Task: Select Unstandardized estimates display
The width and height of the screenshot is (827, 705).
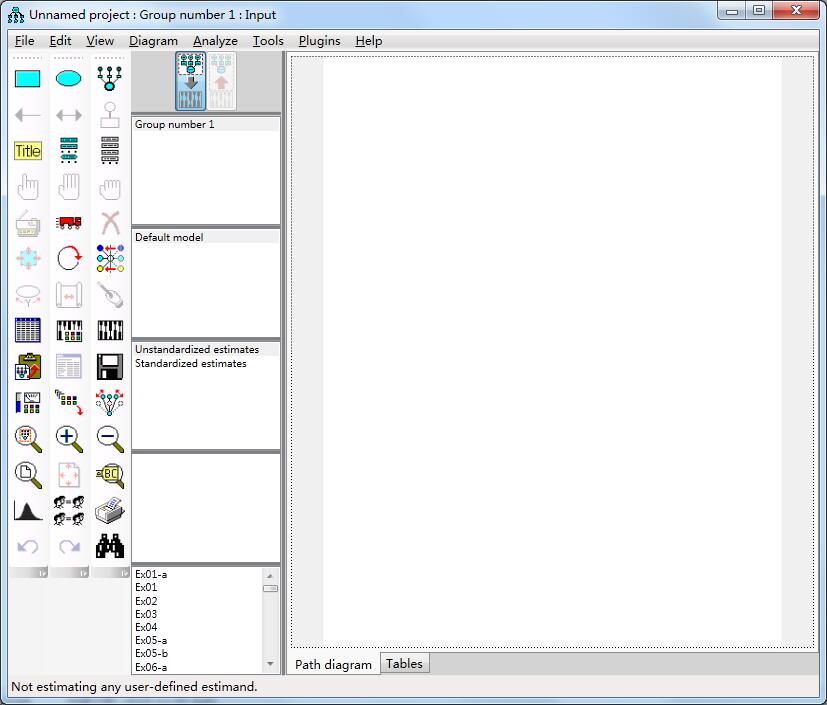Action: click(196, 349)
